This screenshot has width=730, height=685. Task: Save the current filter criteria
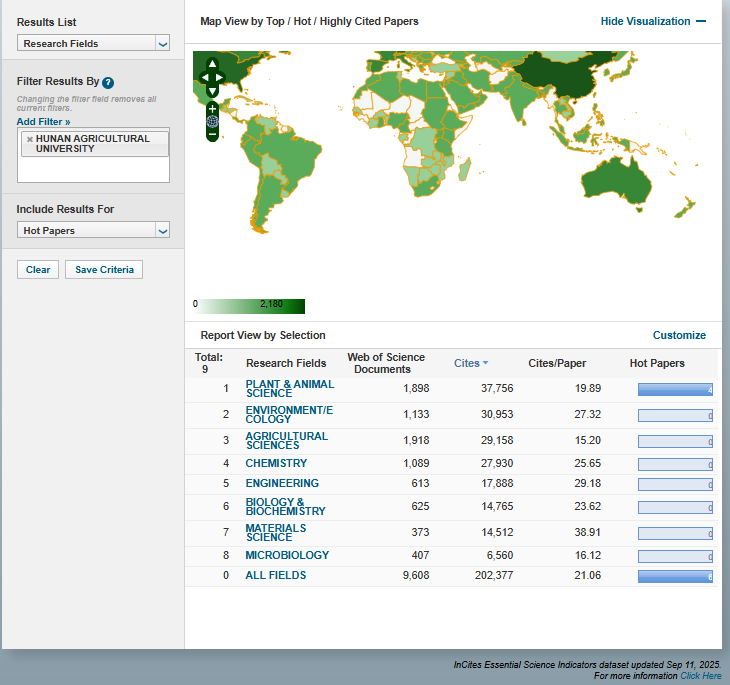[x=104, y=270]
